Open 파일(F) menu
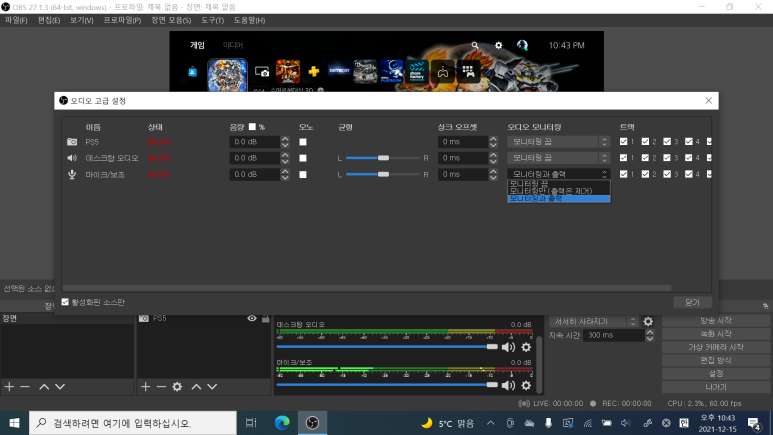Screen dimensions: 773x435 click(16, 20)
